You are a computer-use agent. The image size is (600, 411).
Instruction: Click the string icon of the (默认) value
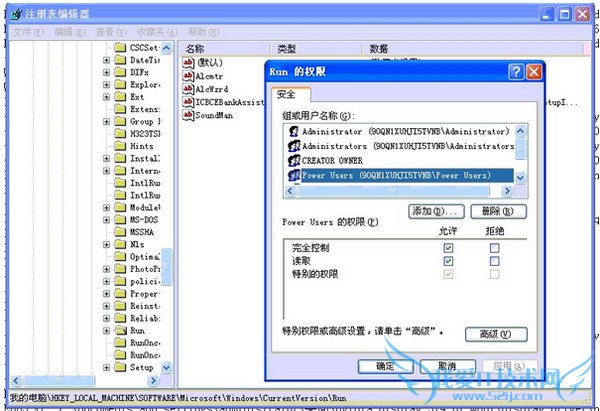(188, 62)
